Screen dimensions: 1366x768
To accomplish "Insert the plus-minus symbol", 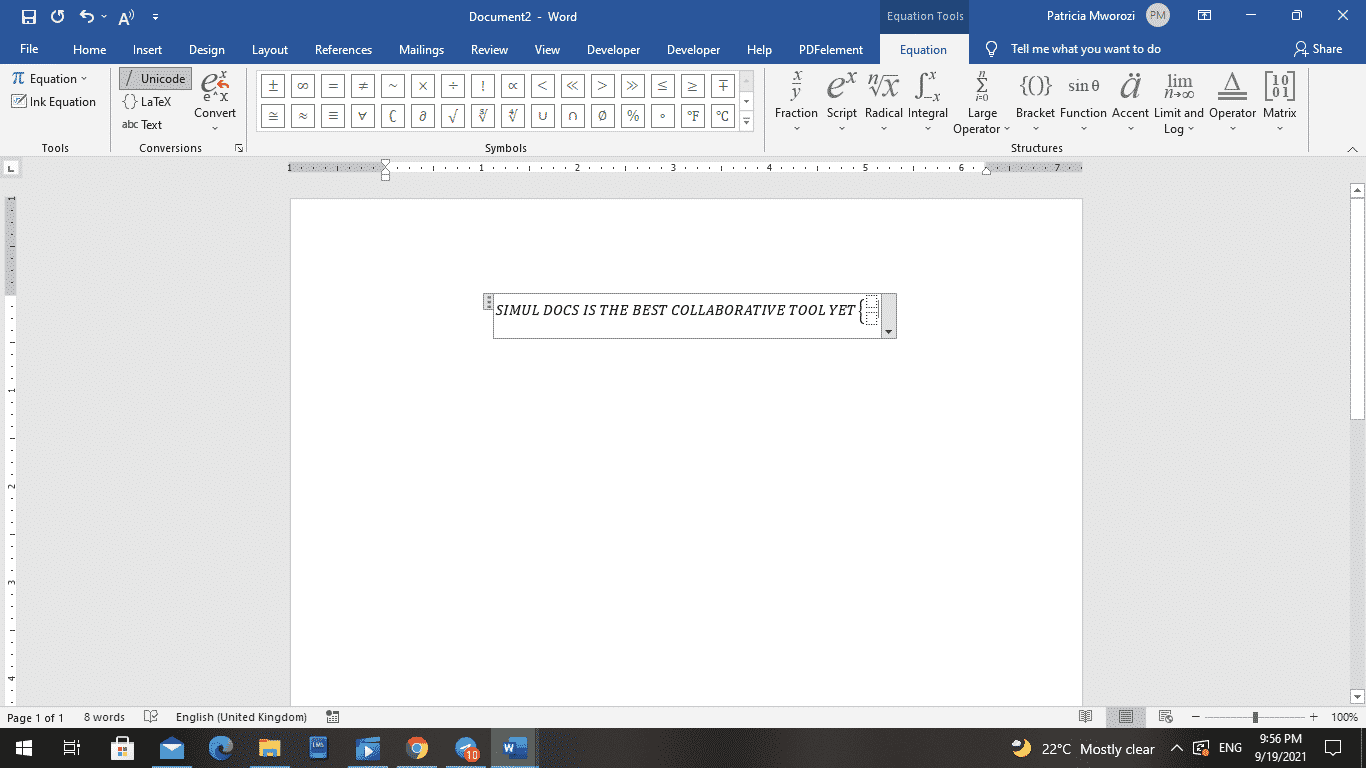I will 272,86.
